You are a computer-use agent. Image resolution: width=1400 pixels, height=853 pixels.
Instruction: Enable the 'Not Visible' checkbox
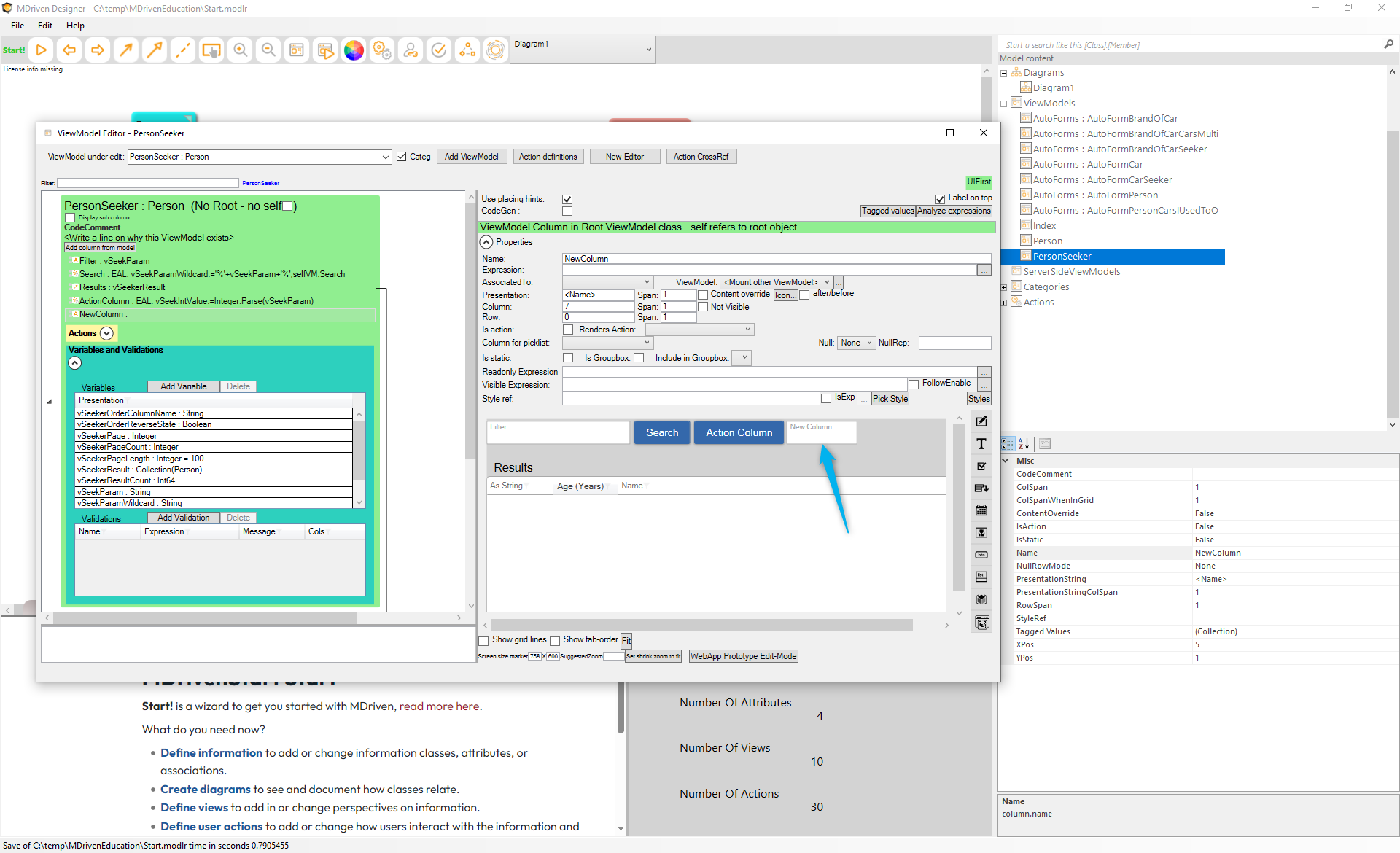click(x=703, y=307)
